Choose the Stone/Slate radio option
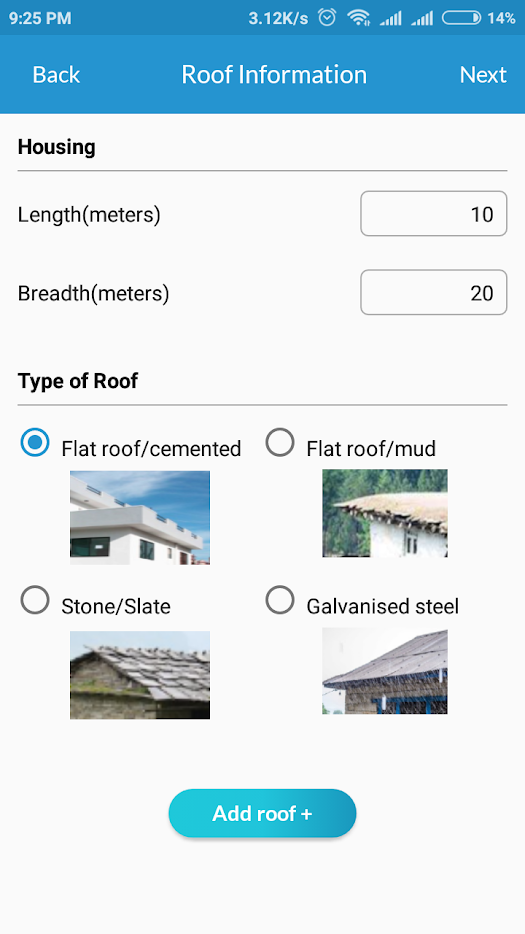 click(x=35, y=600)
